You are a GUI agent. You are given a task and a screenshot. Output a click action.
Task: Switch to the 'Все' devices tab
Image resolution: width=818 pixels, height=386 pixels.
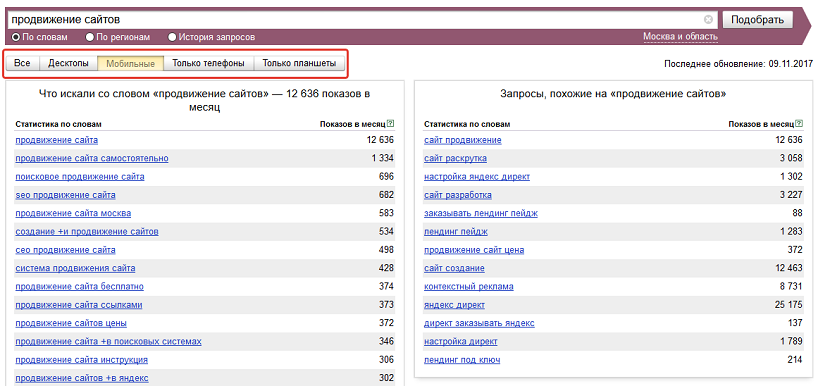[22, 64]
